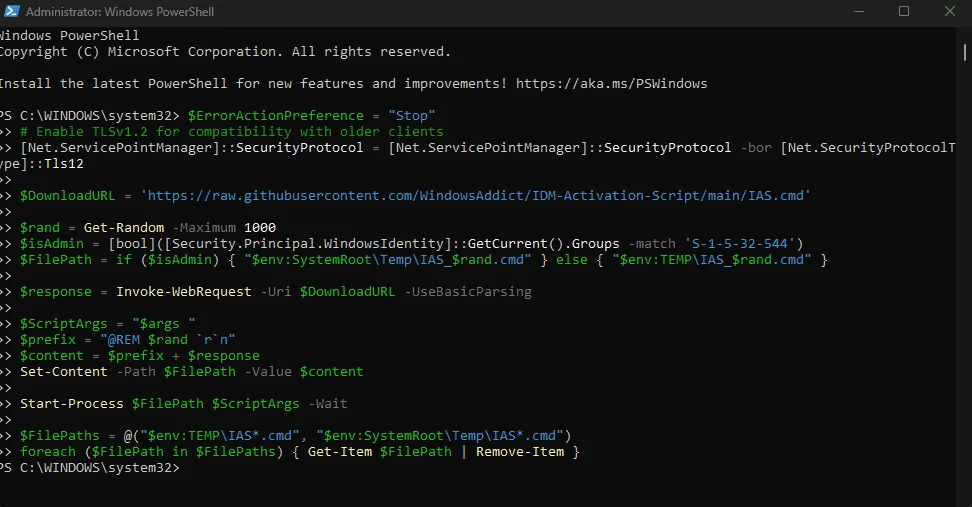Click the 'foreach' keyword
Image resolution: width=972 pixels, height=507 pixels.
click(48, 452)
